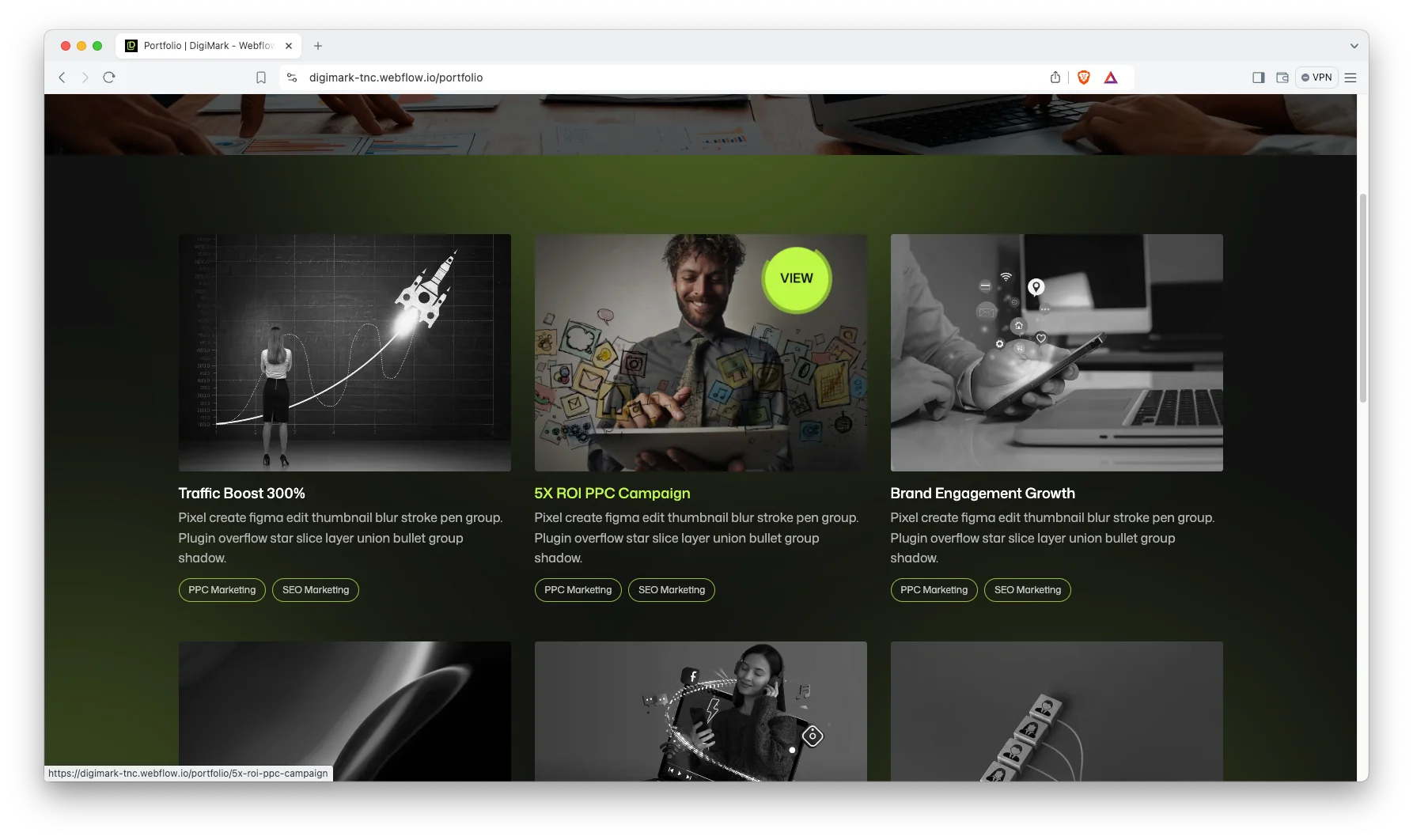Image resolution: width=1413 pixels, height=840 pixels.
Task: Click the browser back arrow
Action: tap(62, 78)
